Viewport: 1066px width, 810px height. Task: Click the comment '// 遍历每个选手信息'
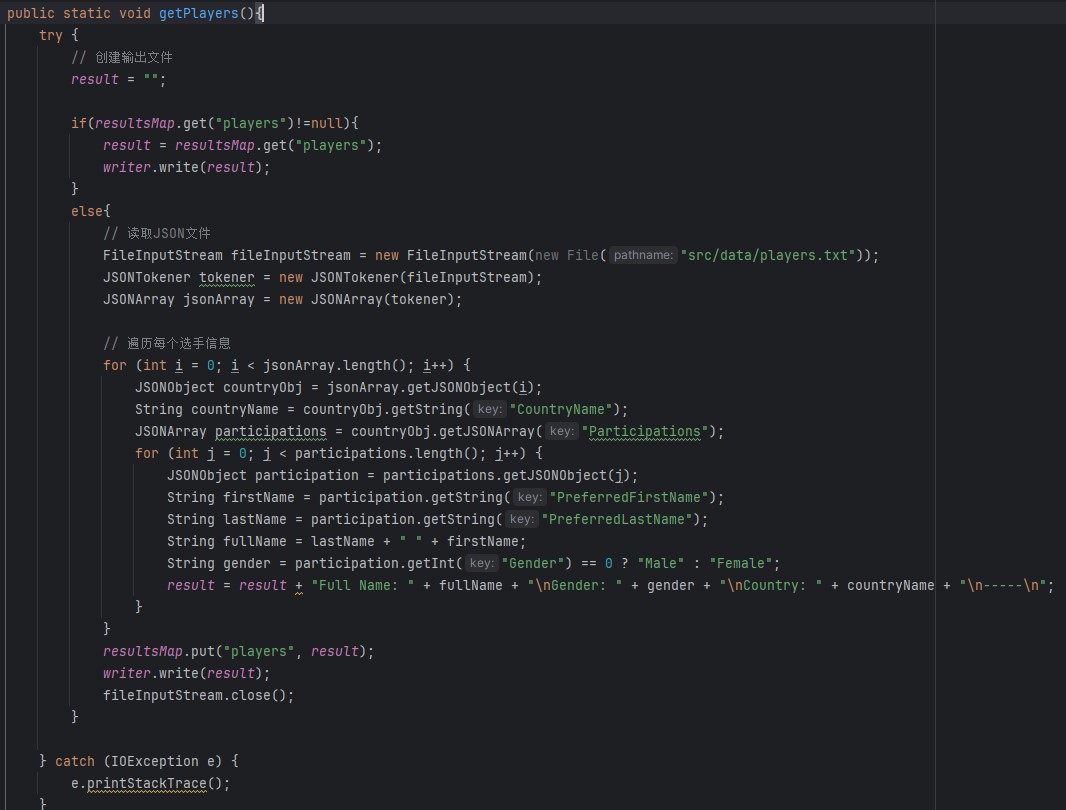[167, 343]
